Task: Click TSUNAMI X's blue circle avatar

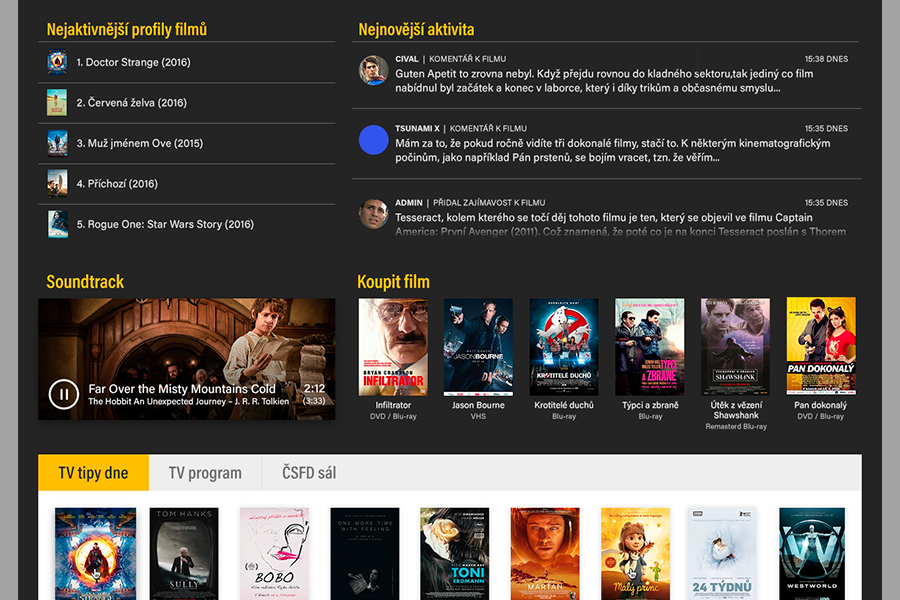Action: (x=373, y=140)
